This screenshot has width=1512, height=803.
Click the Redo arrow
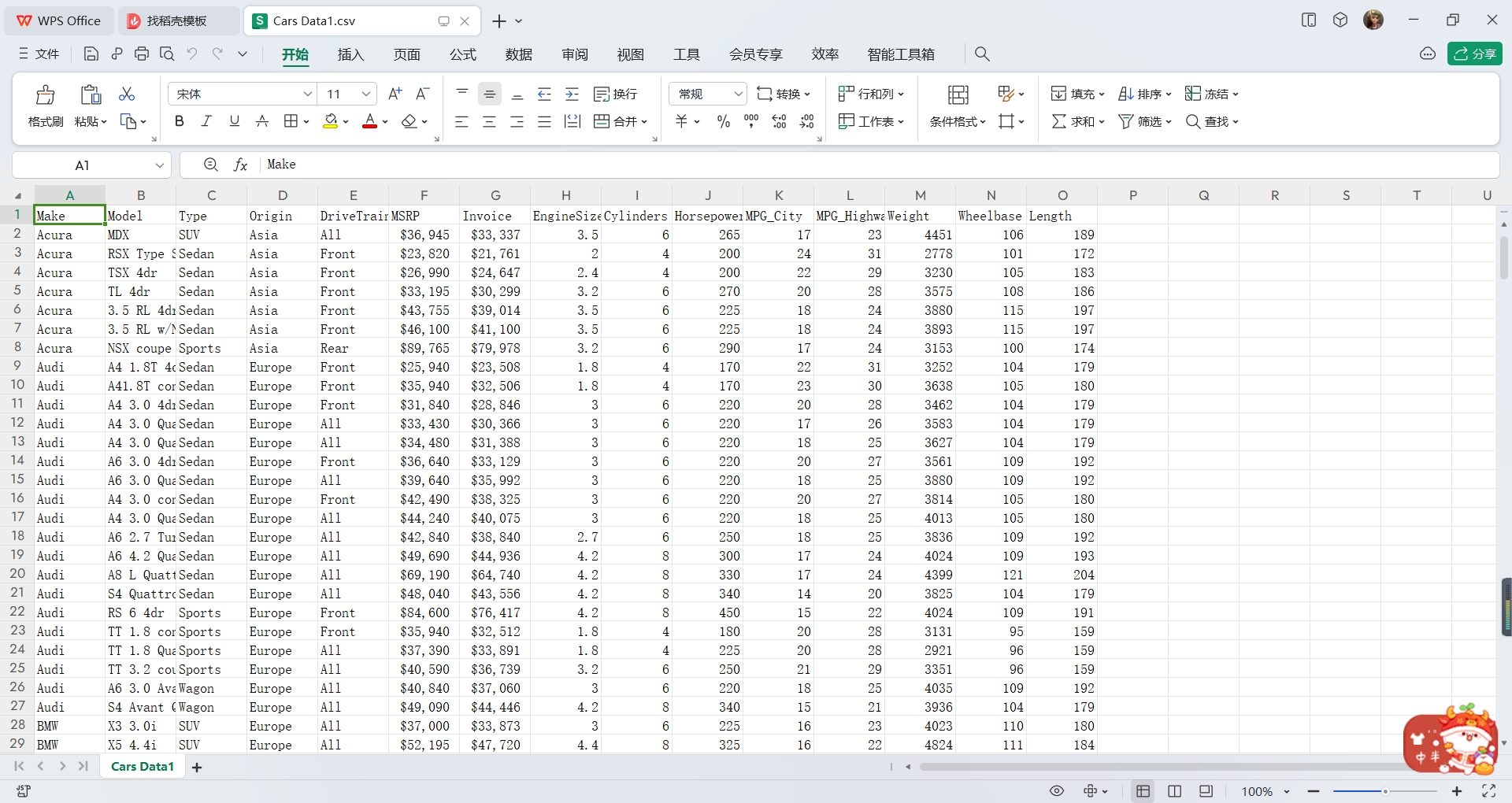tap(217, 54)
